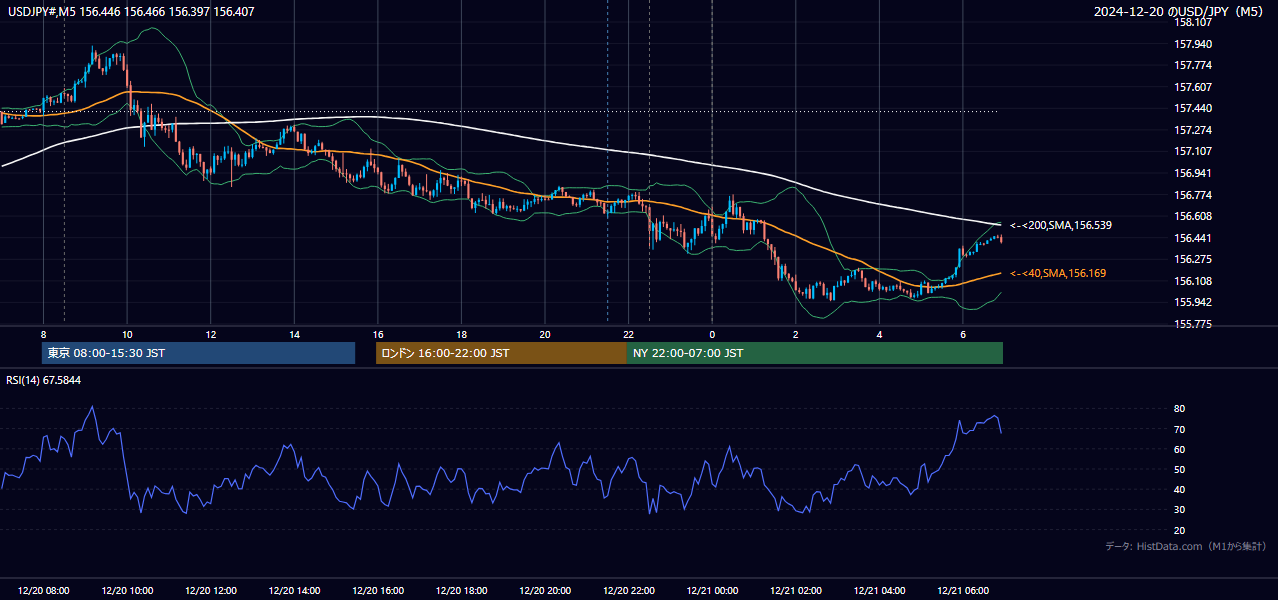Click hour tick '0' under the price chart
This screenshot has width=1278, height=600.
(x=712, y=334)
